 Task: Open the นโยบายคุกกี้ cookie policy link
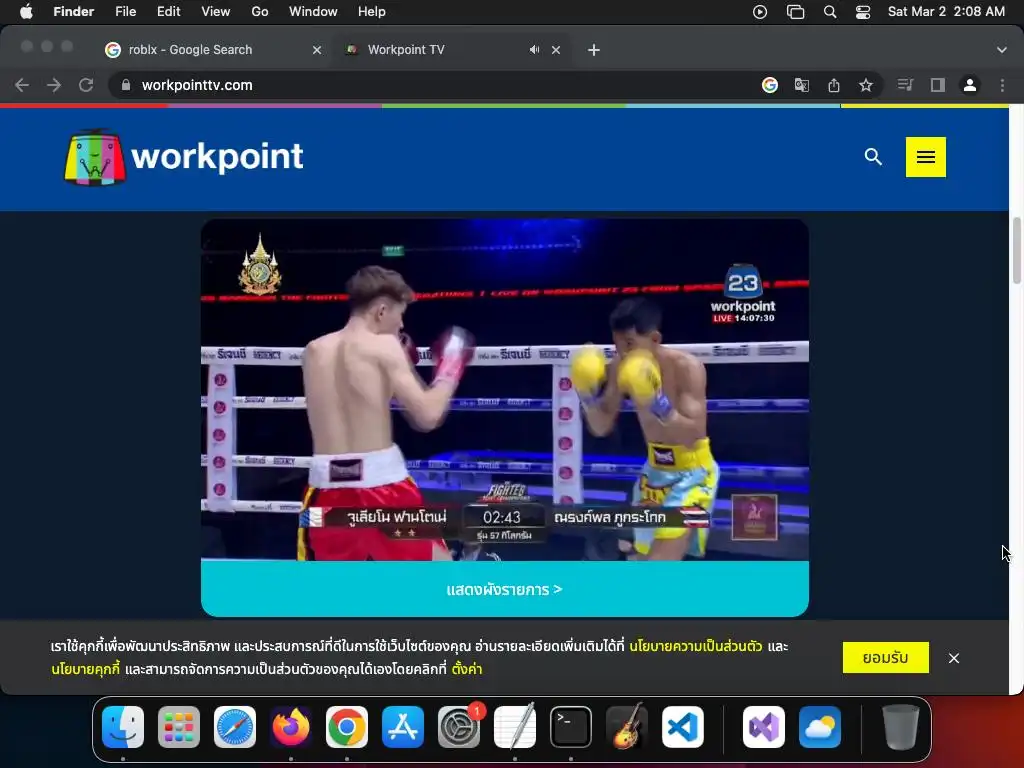tap(86, 669)
